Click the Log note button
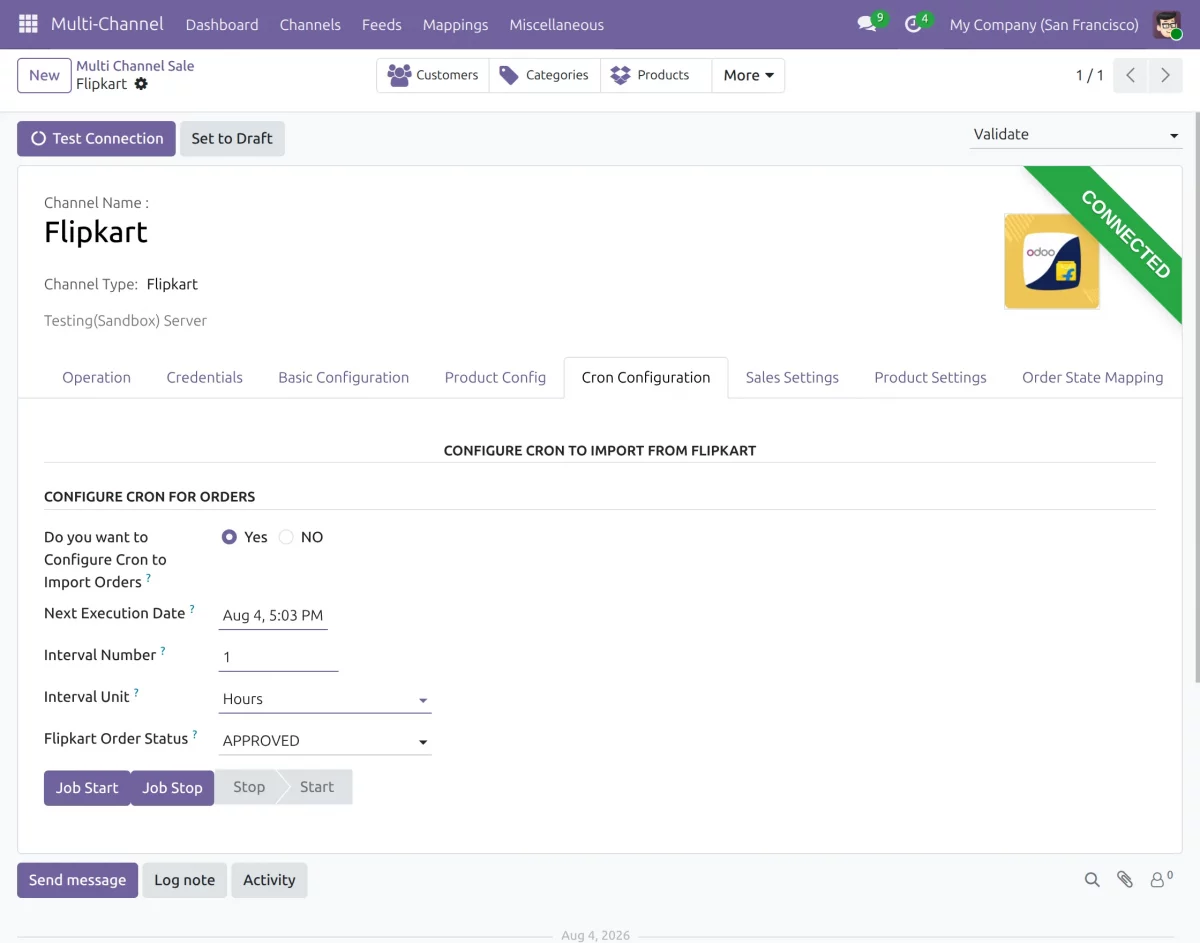The width and height of the screenshot is (1200, 943). click(184, 880)
